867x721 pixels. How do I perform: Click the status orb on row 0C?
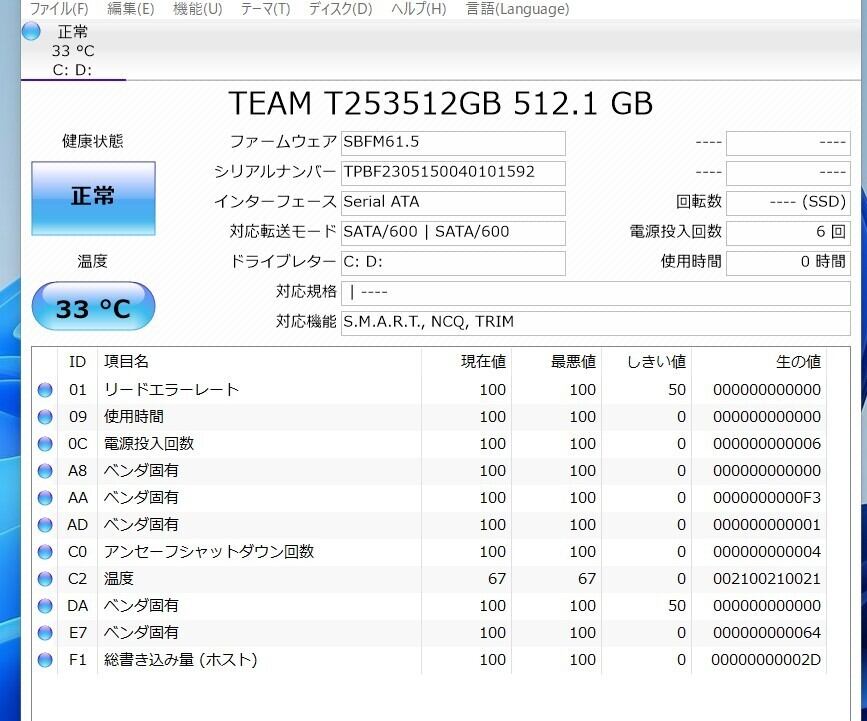click(x=45, y=444)
